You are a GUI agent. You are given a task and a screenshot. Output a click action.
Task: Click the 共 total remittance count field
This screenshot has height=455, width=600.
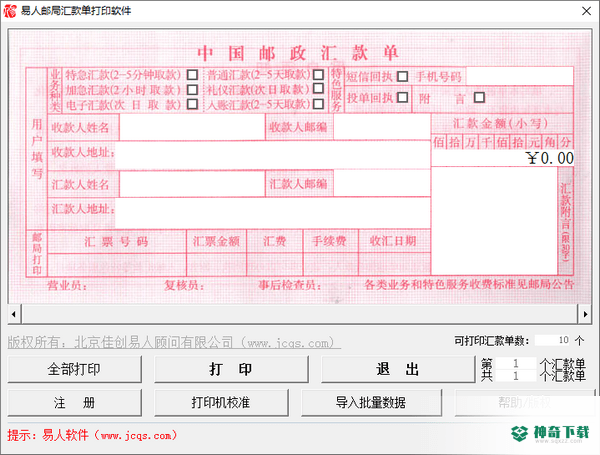(516, 376)
